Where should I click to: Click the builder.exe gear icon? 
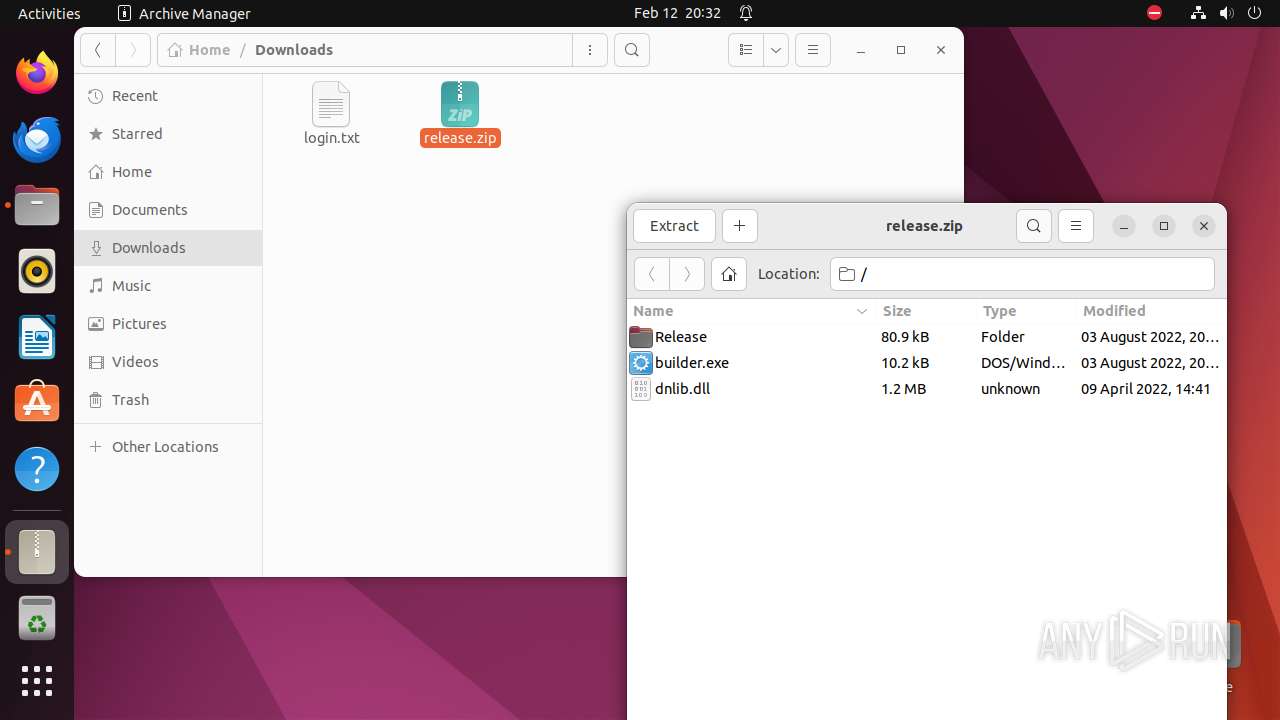641,363
